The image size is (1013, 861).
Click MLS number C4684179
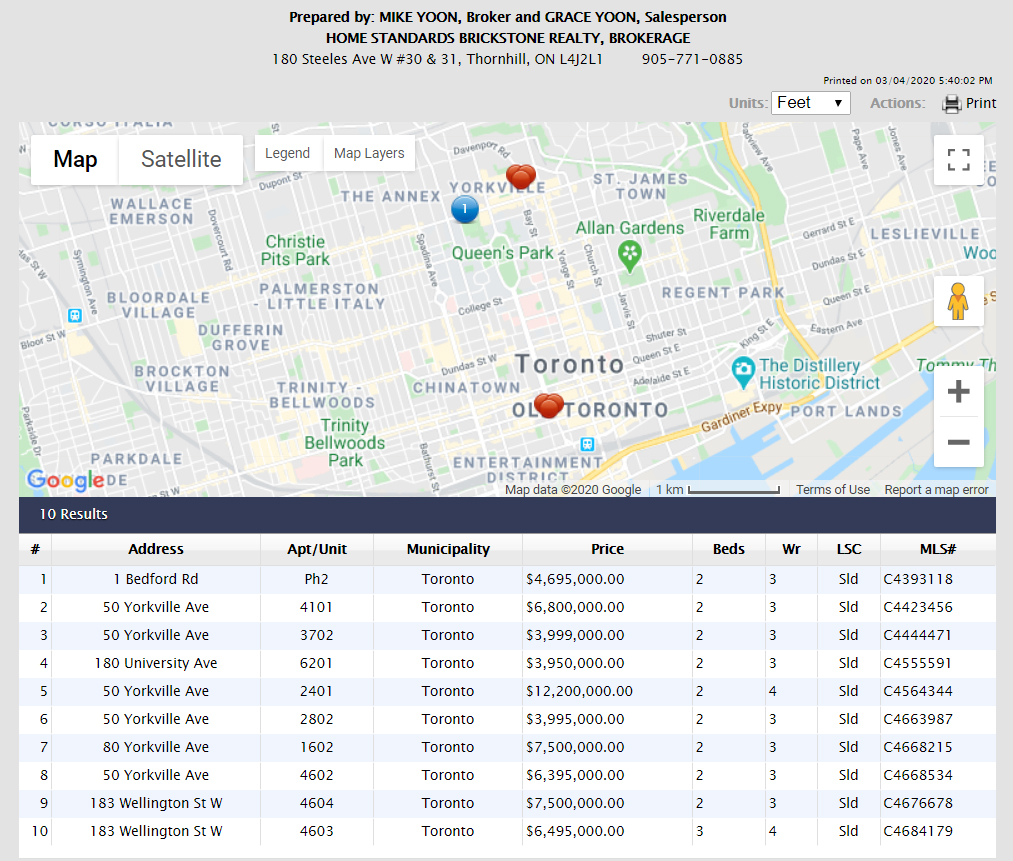[918, 831]
